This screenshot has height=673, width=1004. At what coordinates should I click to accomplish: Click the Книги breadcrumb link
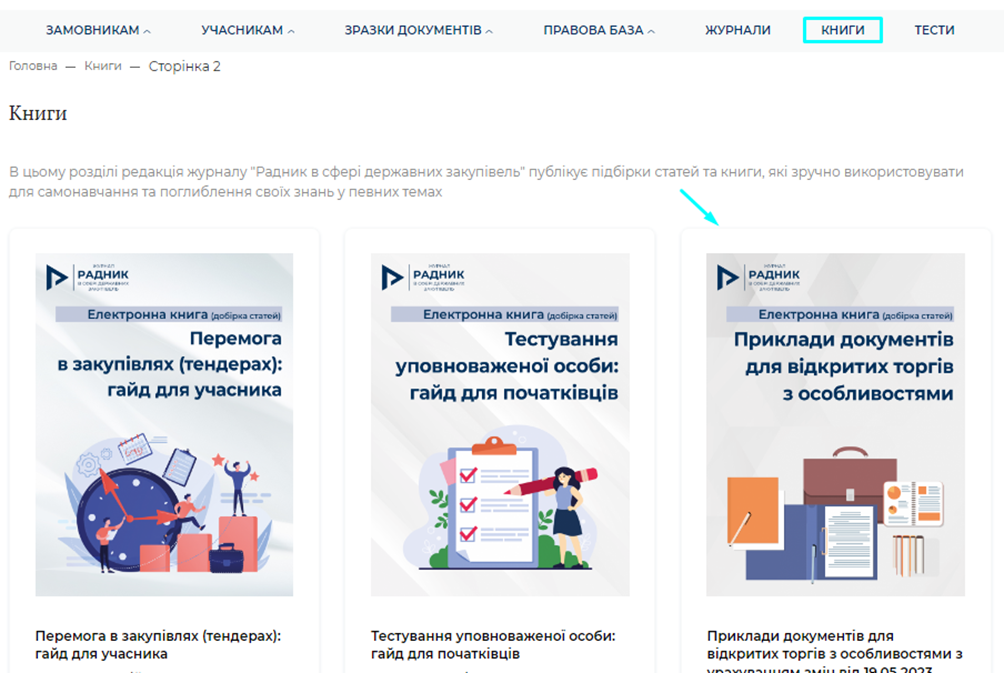click(x=102, y=66)
